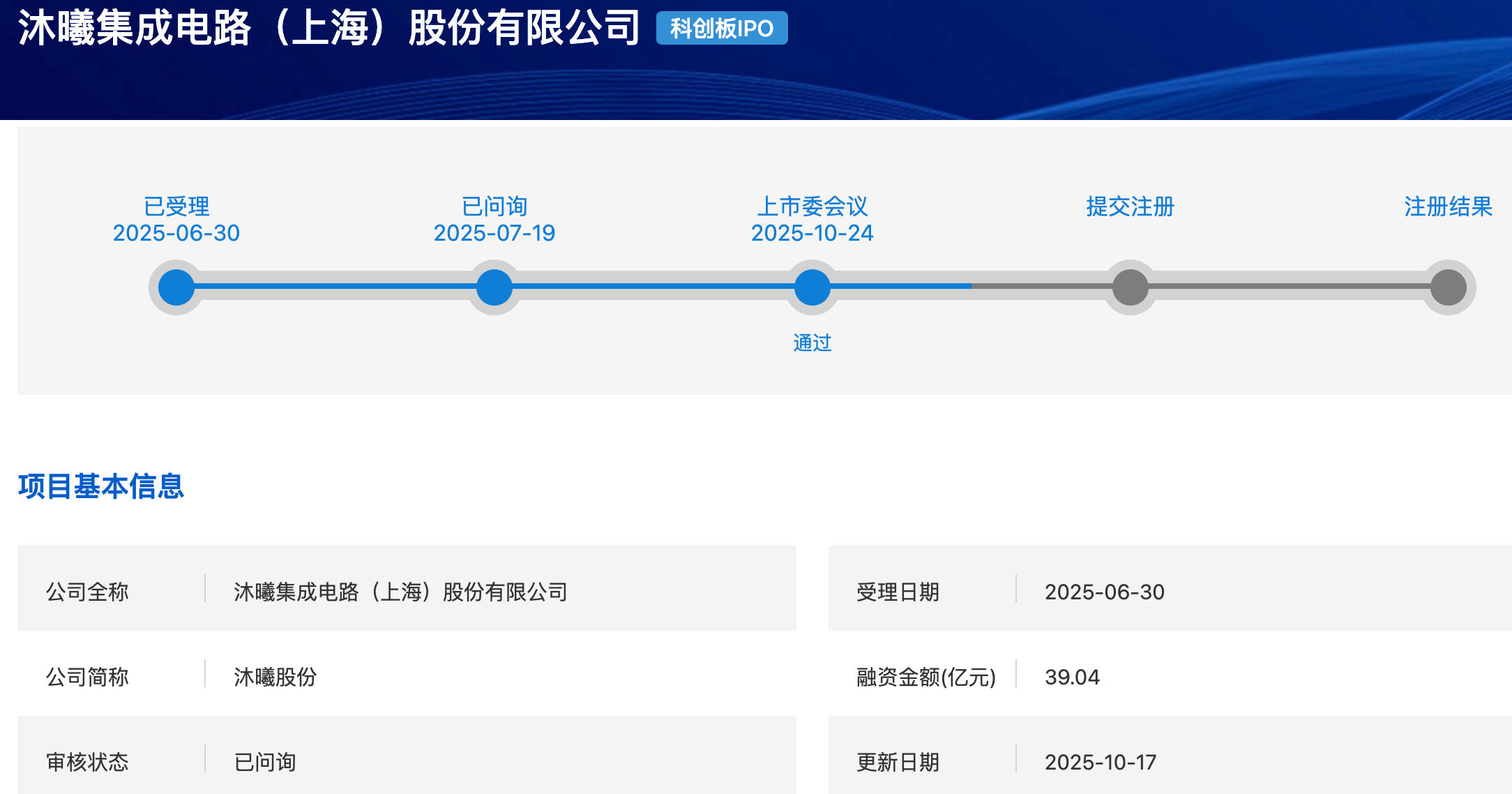The height and width of the screenshot is (794, 1512).
Task: Click the 项目基本信息 section heading
Action: point(101,486)
